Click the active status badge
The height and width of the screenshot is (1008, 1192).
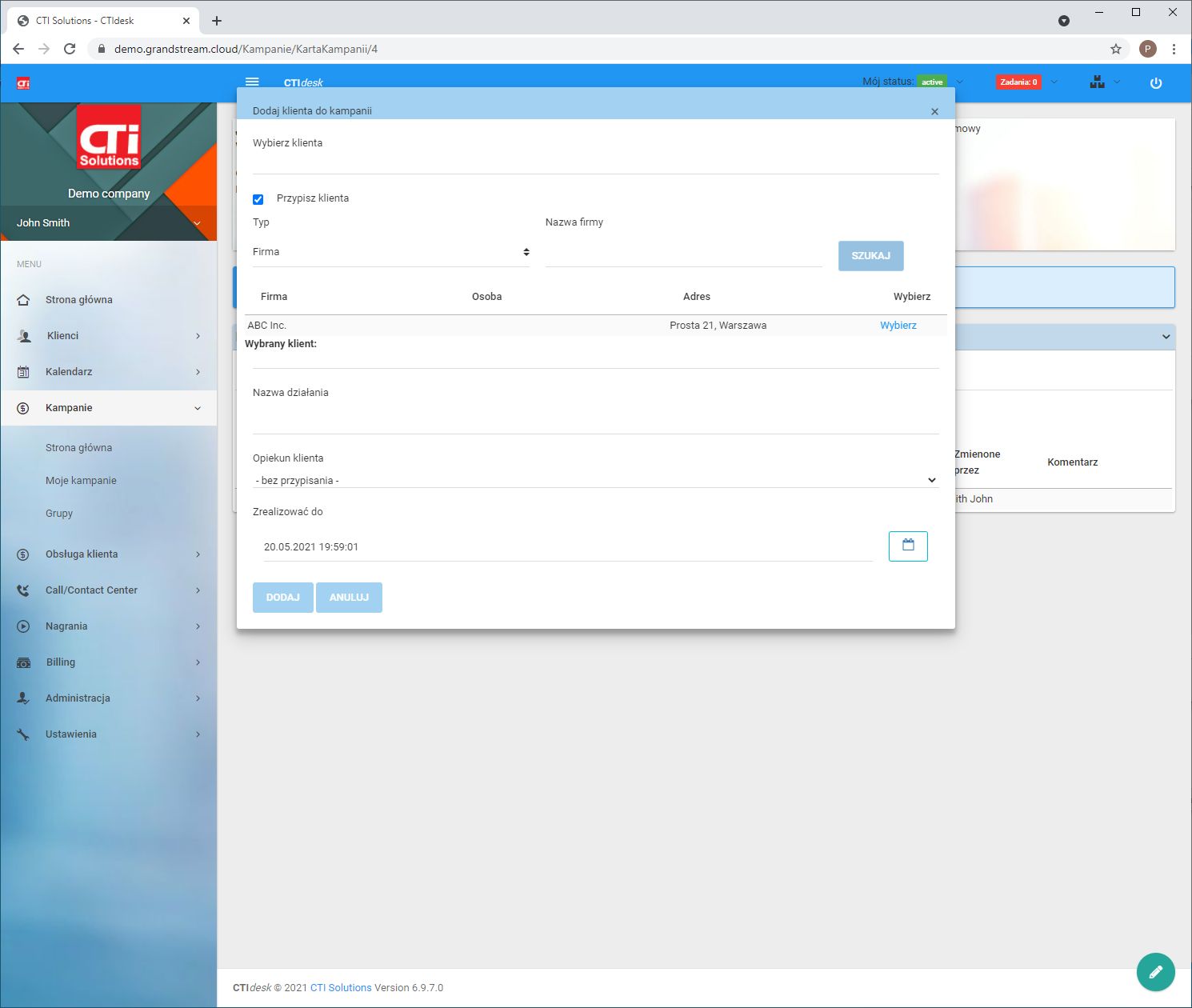click(x=931, y=82)
